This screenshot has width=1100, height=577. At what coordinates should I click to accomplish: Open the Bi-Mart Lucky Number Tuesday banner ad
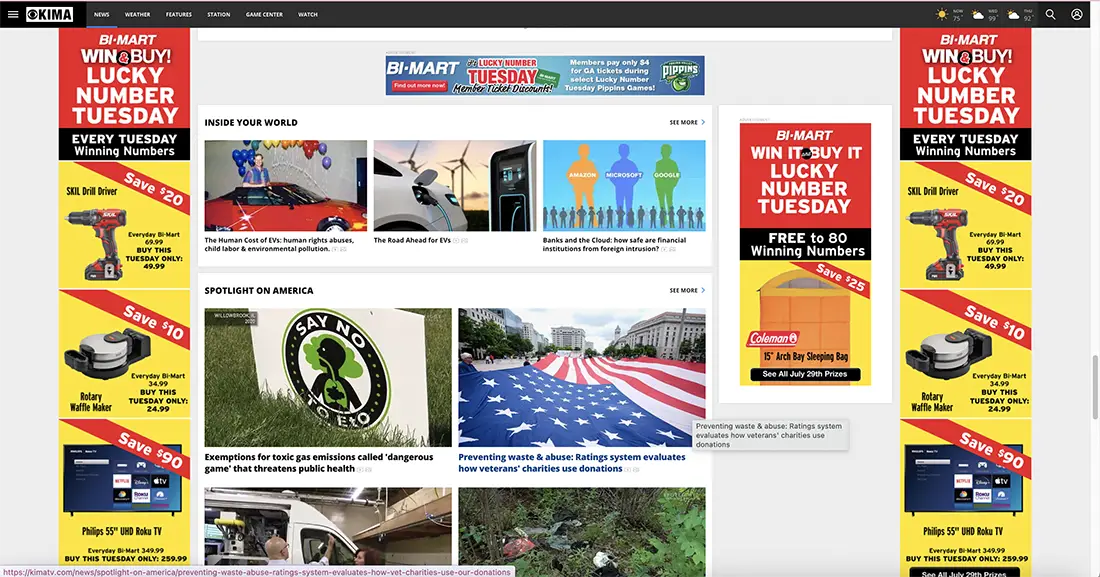(x=545, y=75)
